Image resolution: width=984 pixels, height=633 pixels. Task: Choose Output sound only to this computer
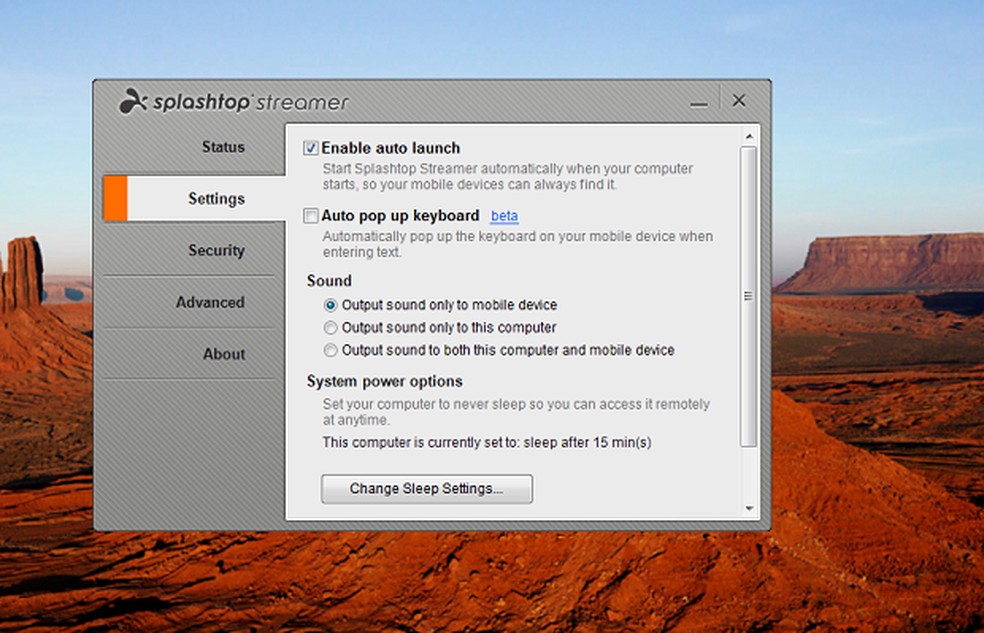click(x=330, y=327)
